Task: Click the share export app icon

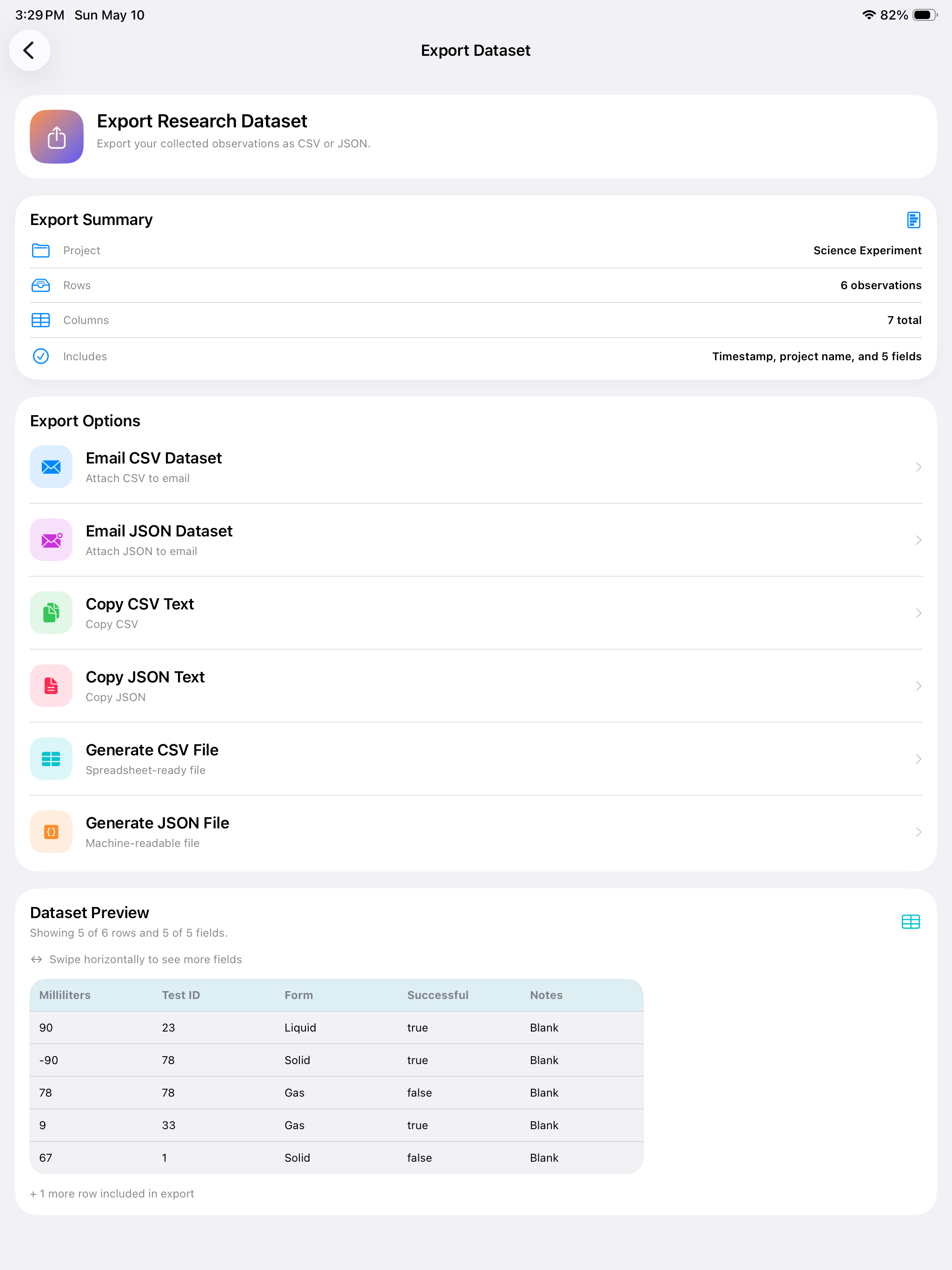Action: pyautogui.click(x=57, y=137)
